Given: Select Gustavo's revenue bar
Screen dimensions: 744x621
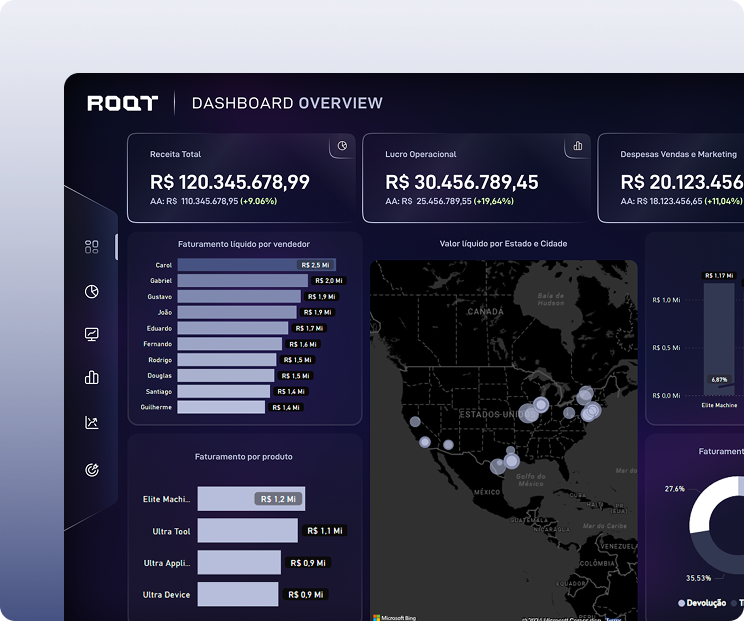Looking at the screenshot, I should click(x=239, y=297).
